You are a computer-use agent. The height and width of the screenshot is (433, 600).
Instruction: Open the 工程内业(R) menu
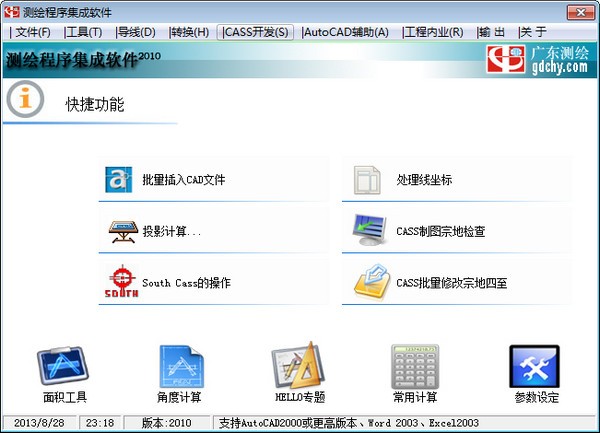pos(433,32)
